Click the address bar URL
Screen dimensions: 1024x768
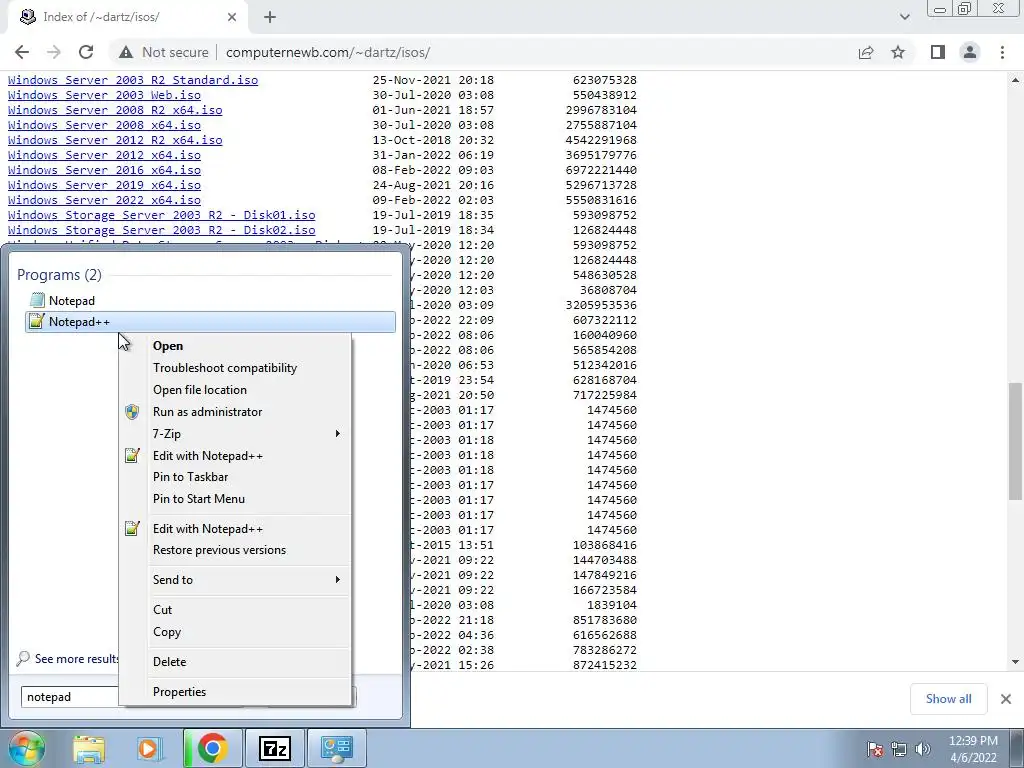pyautogui.click(x=328, y=52)
